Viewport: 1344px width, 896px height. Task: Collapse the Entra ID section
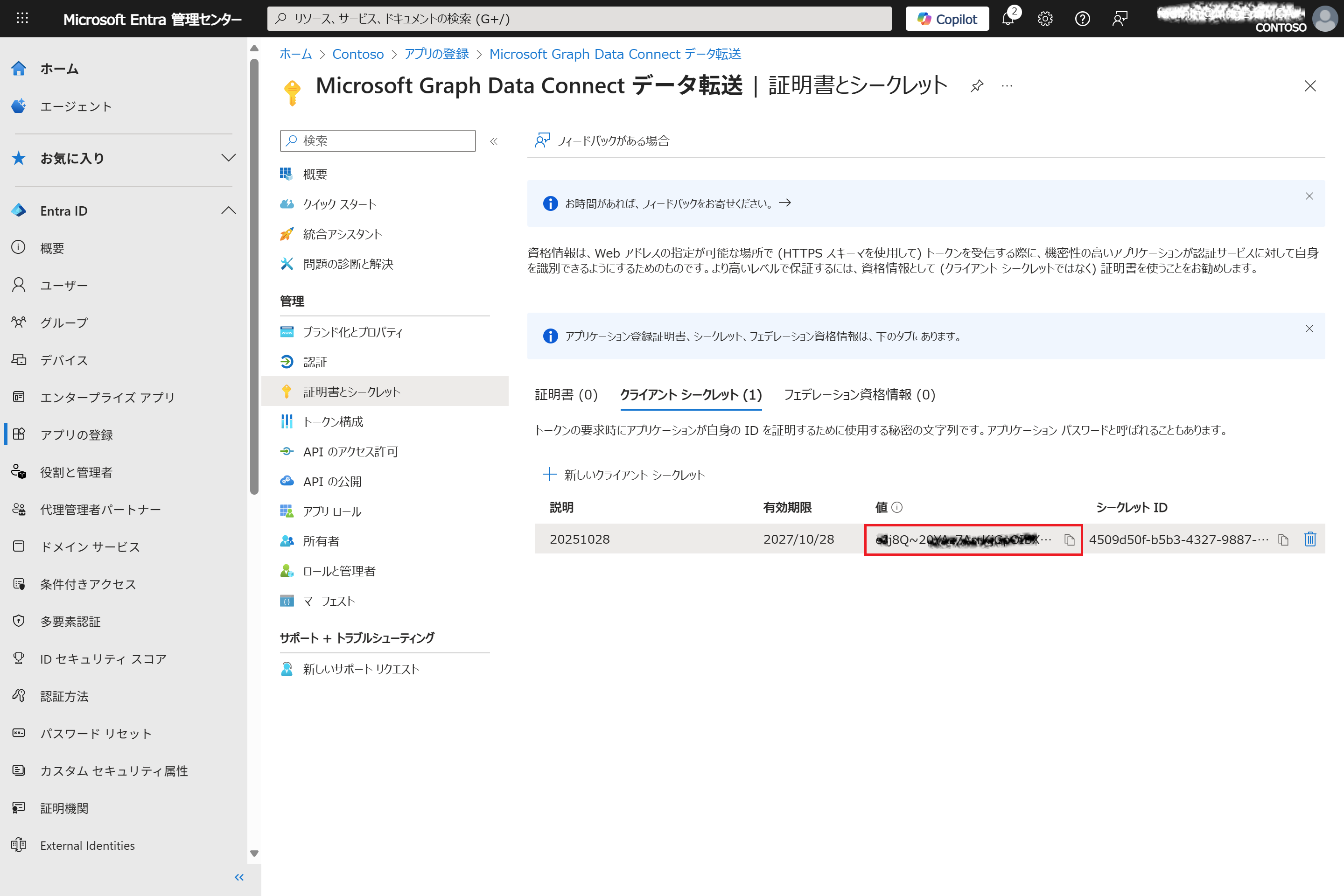228,211
